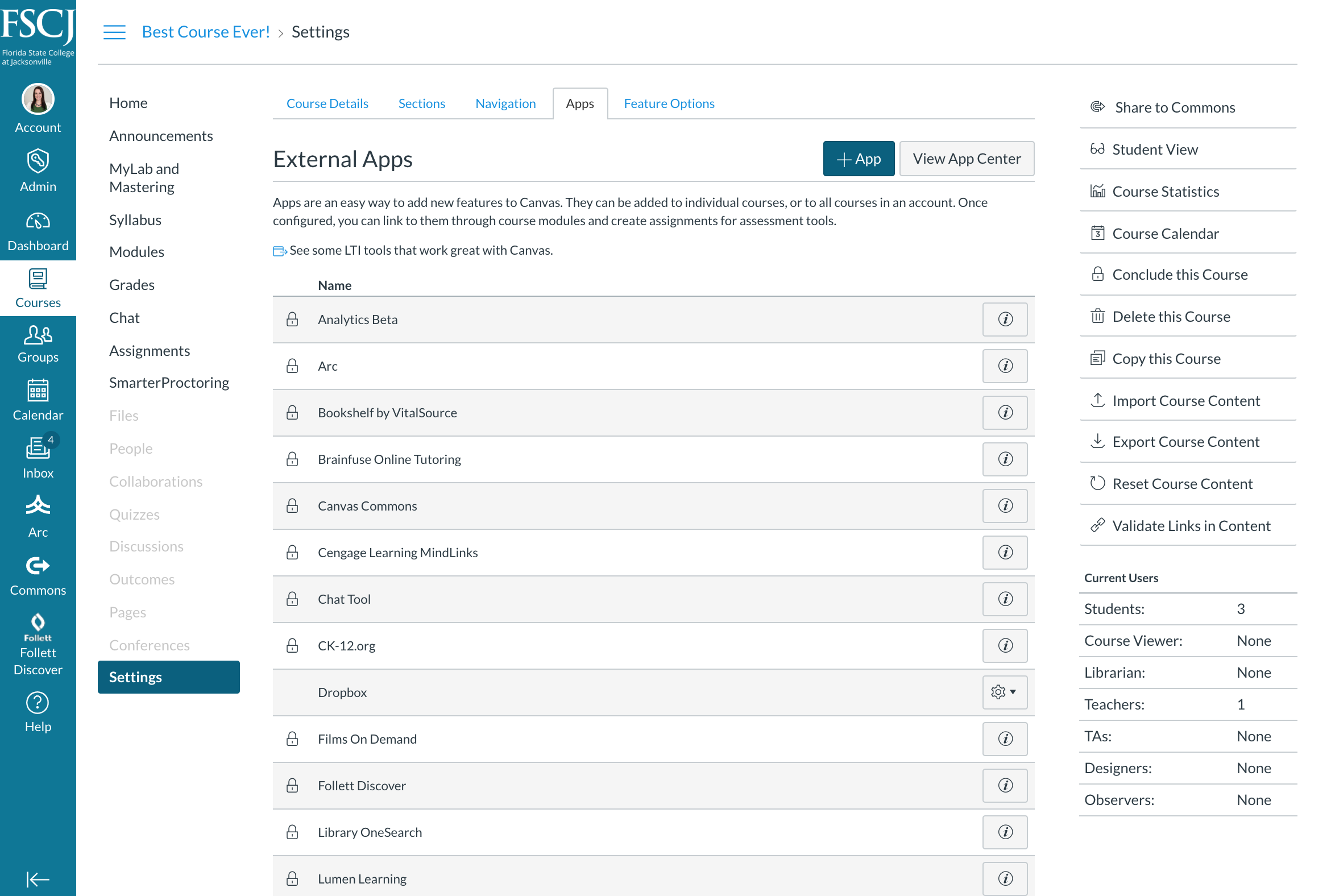Show info for Analytics Beta app
1331x896 pixels.
pos(1005,320)
